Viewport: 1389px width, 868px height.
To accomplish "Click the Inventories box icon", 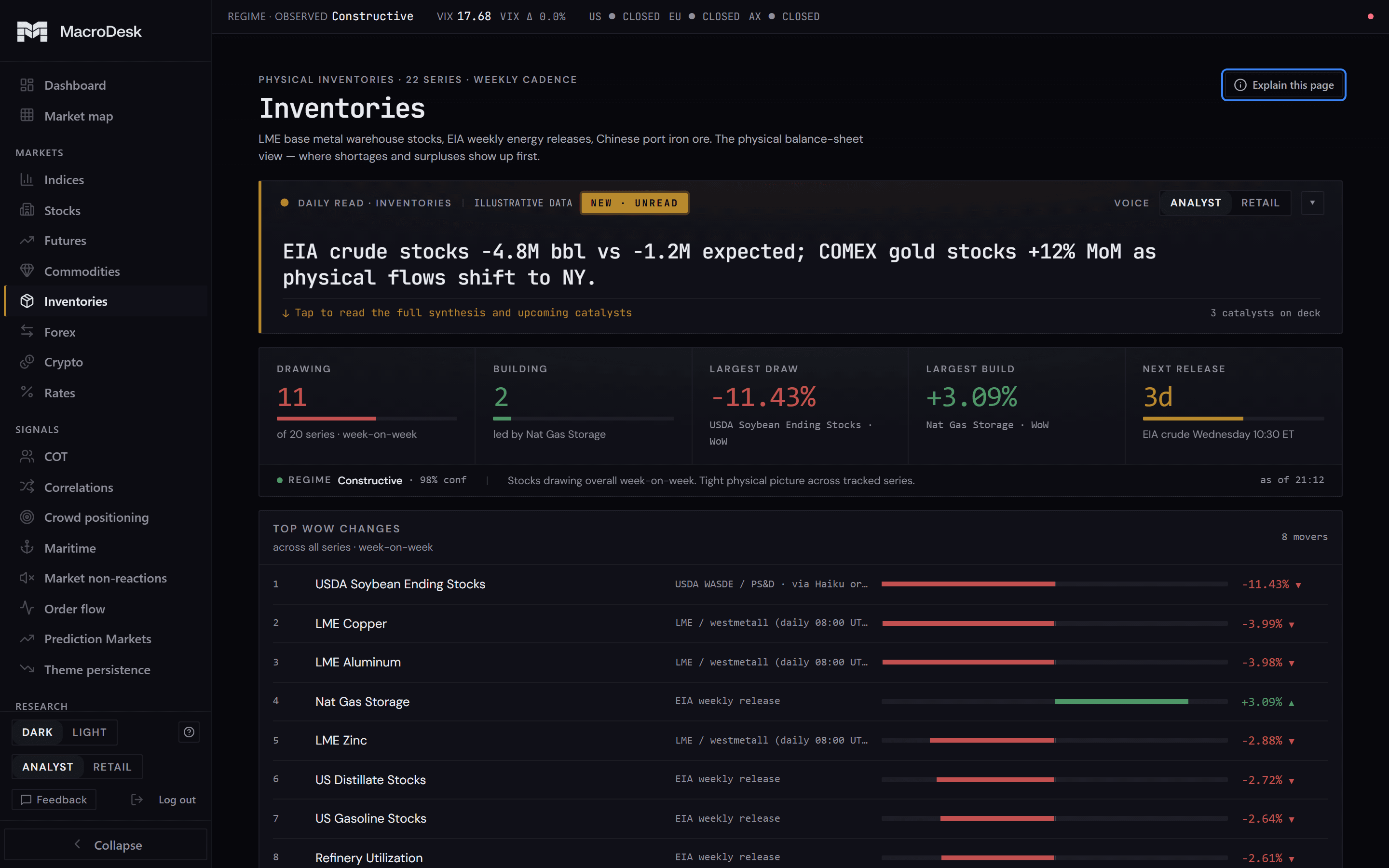I will click(27, 301).
